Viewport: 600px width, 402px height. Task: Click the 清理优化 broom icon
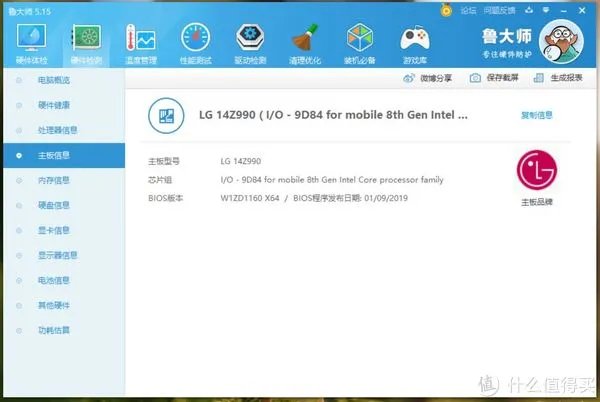point(305,37)
